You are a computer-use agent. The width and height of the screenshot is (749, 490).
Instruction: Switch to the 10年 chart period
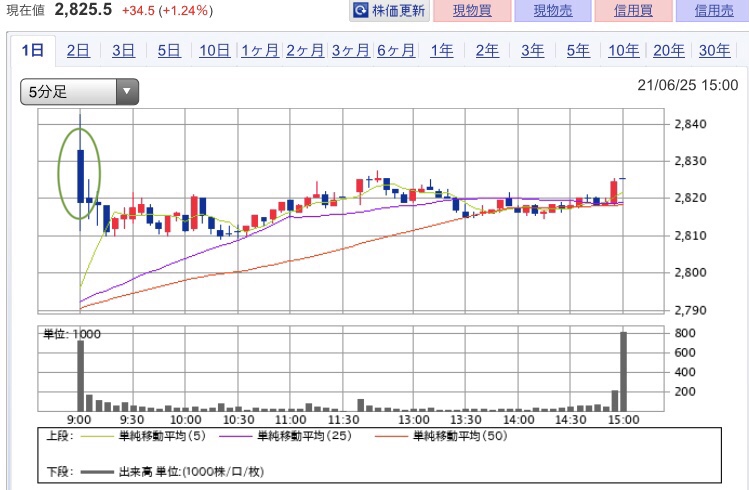pos(623,50)
